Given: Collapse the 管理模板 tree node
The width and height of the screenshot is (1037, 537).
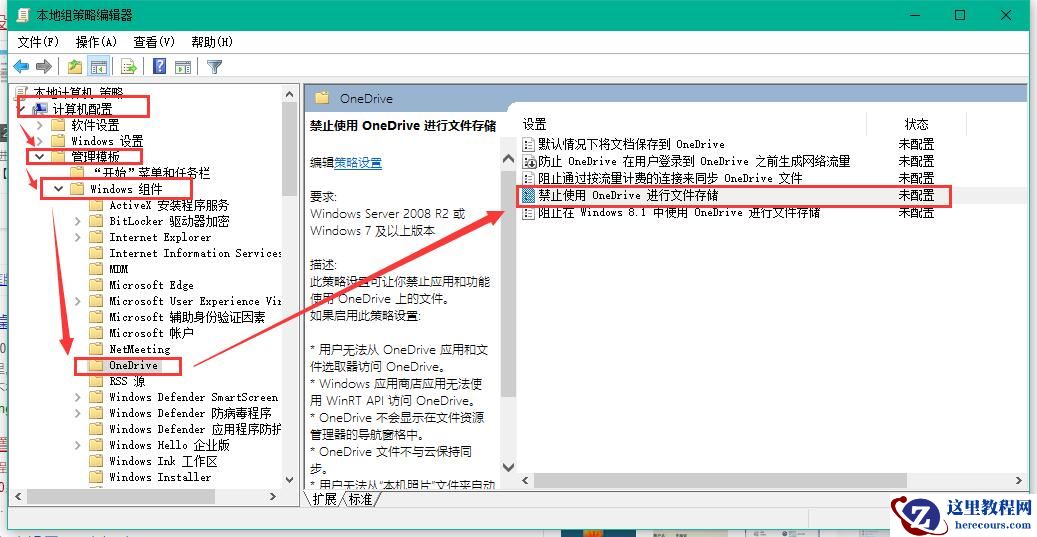Looking at the screenshot, I should [x=40, y=157].
